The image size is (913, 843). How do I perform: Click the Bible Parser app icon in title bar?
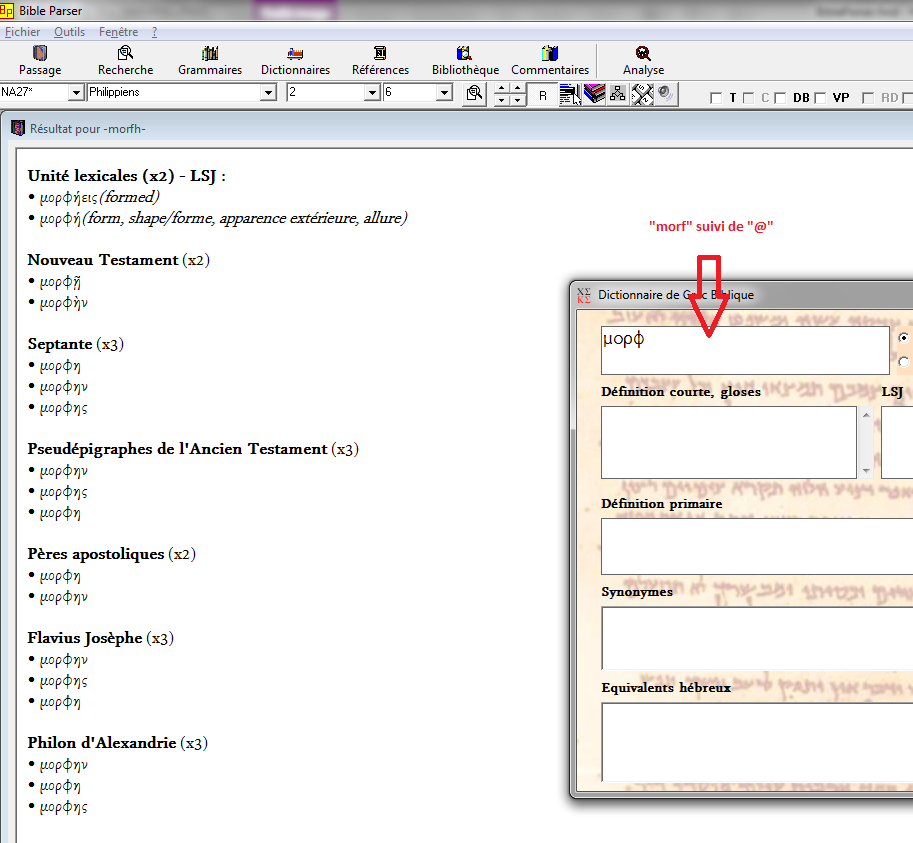click(x=6, y=10)
